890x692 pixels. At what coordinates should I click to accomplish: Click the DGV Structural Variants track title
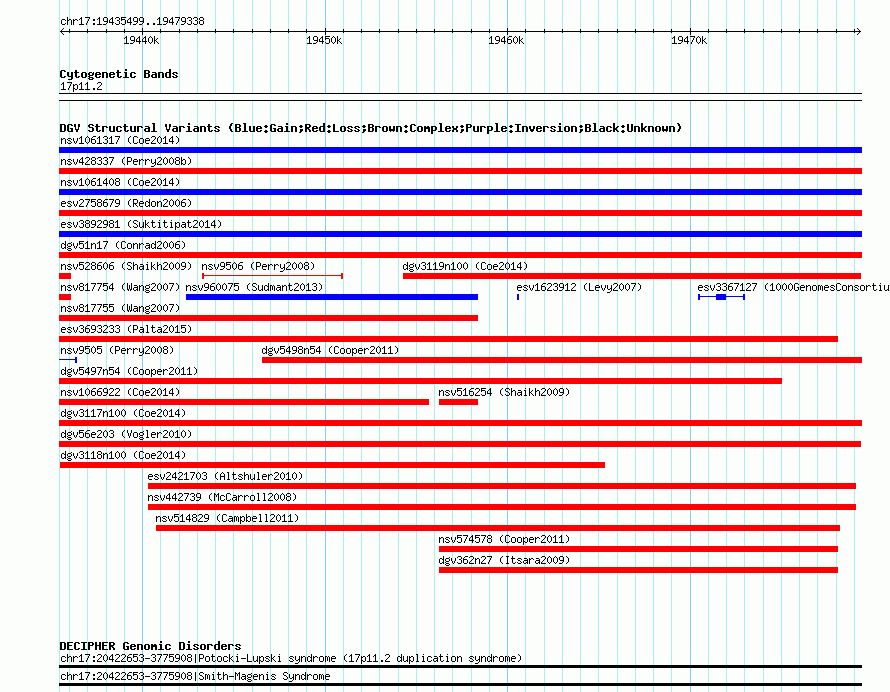pyautogui.click(x=371, y=128)
